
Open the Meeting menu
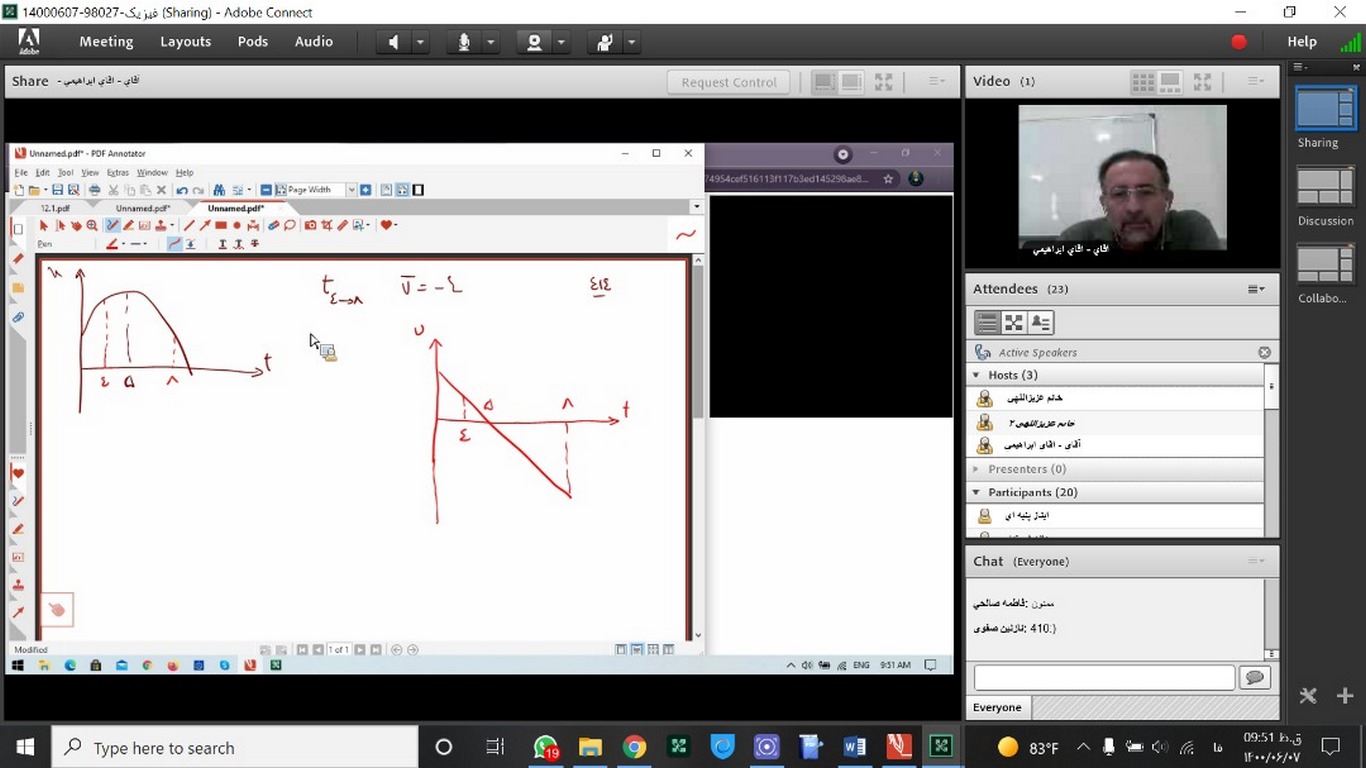106,42
